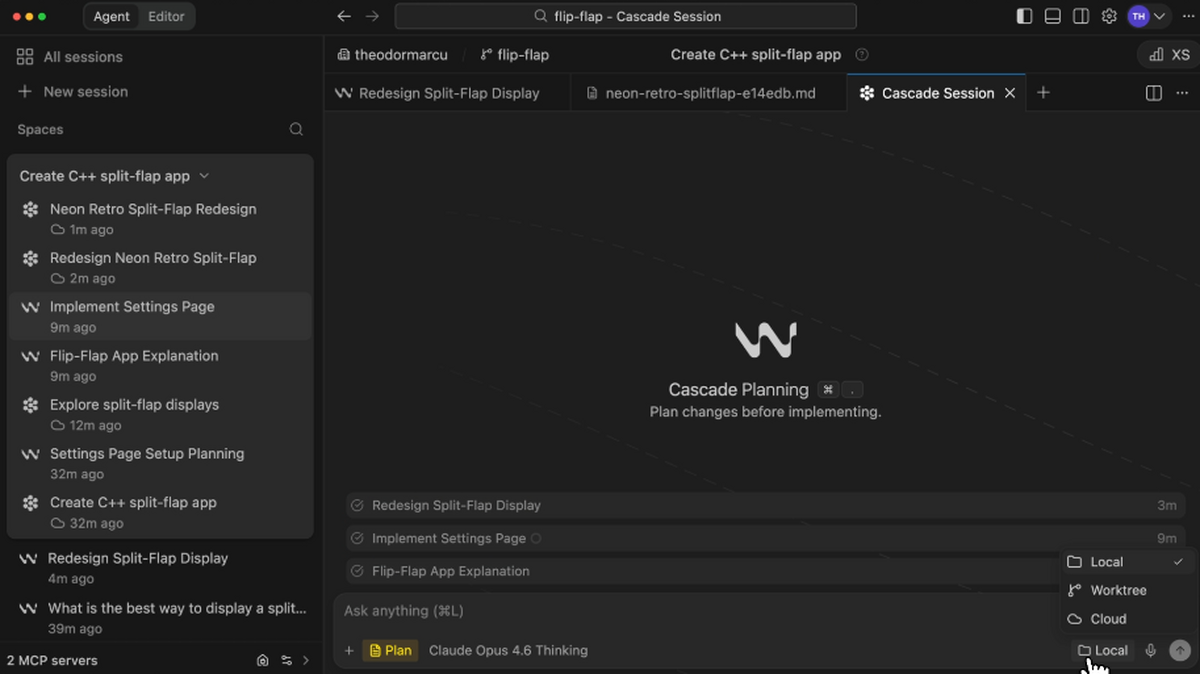The width and height of the screenshot is (1200, 674).
Task: Close the Cascade Session tab
Action: click(1010, 93)
